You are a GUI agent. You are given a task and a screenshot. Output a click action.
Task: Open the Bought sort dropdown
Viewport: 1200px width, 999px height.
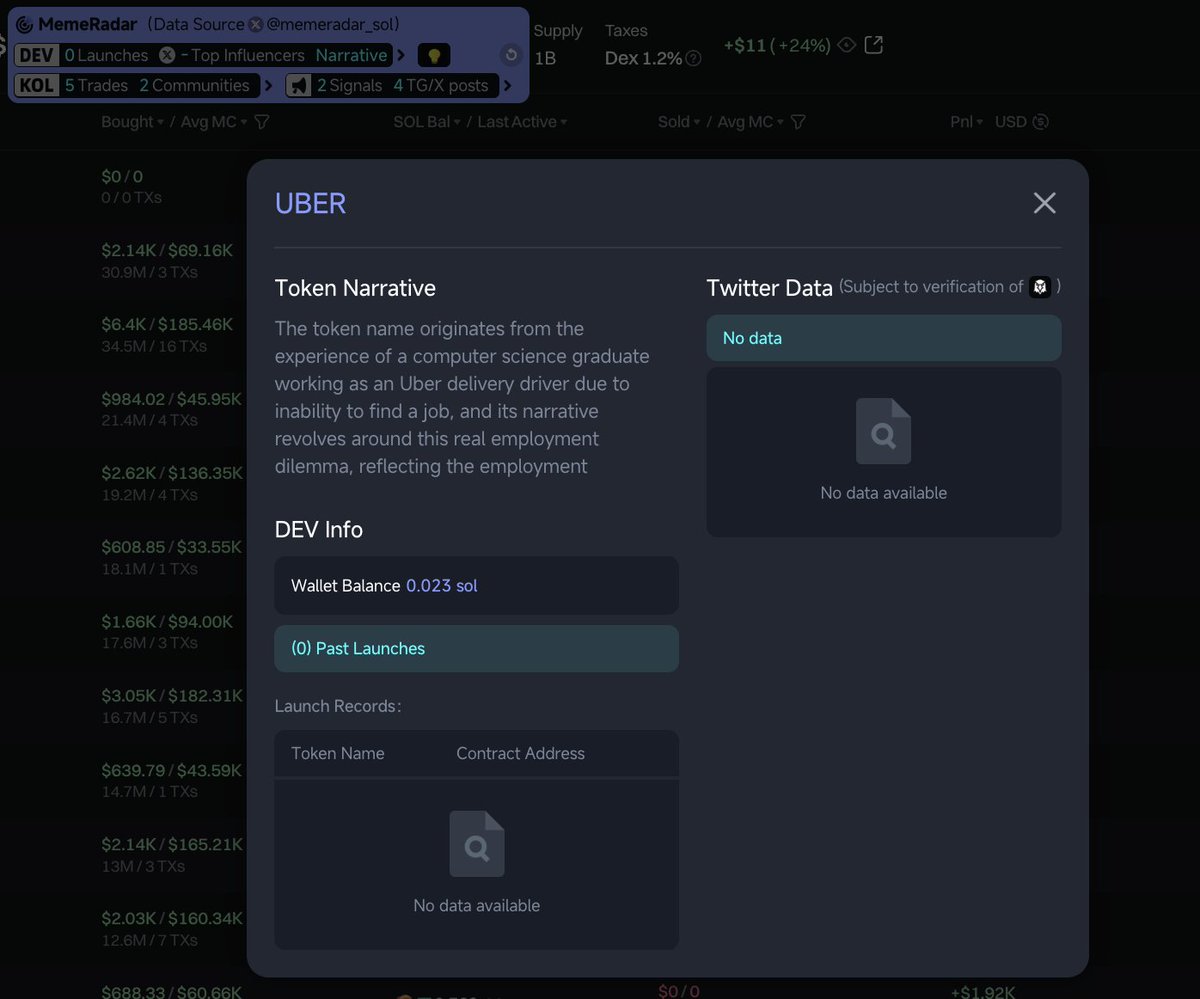click(133, 122)
